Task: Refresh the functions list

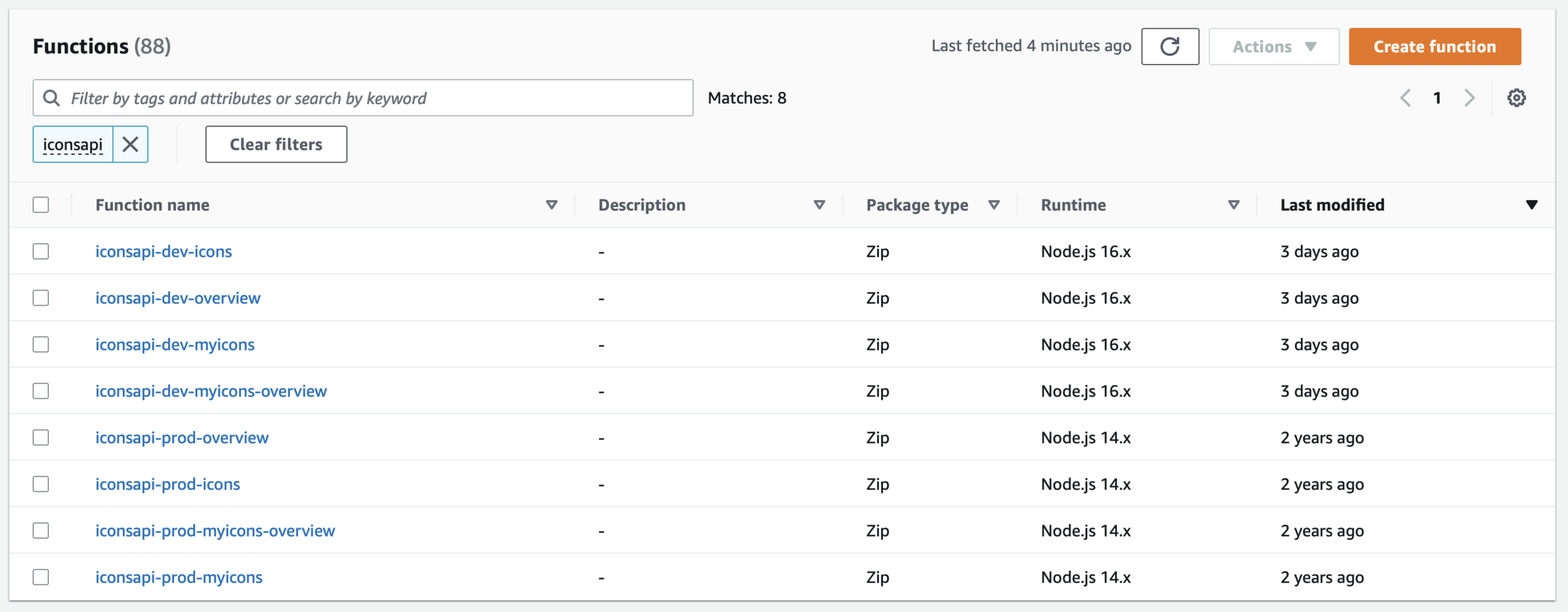Action: [x=1170, y=46]
